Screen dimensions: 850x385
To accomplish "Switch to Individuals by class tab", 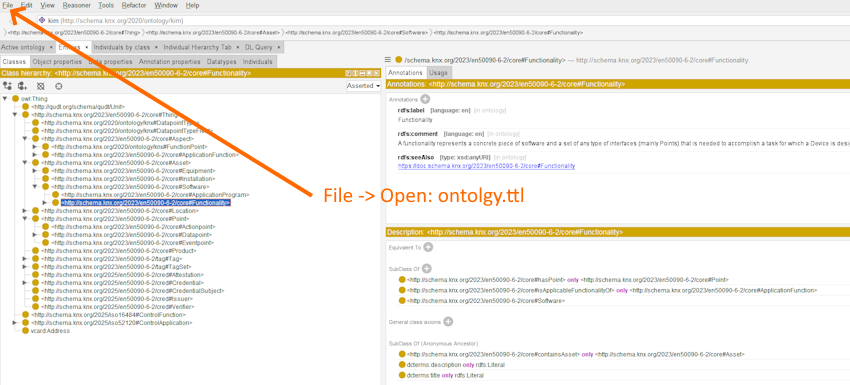I will click(123, 47).
